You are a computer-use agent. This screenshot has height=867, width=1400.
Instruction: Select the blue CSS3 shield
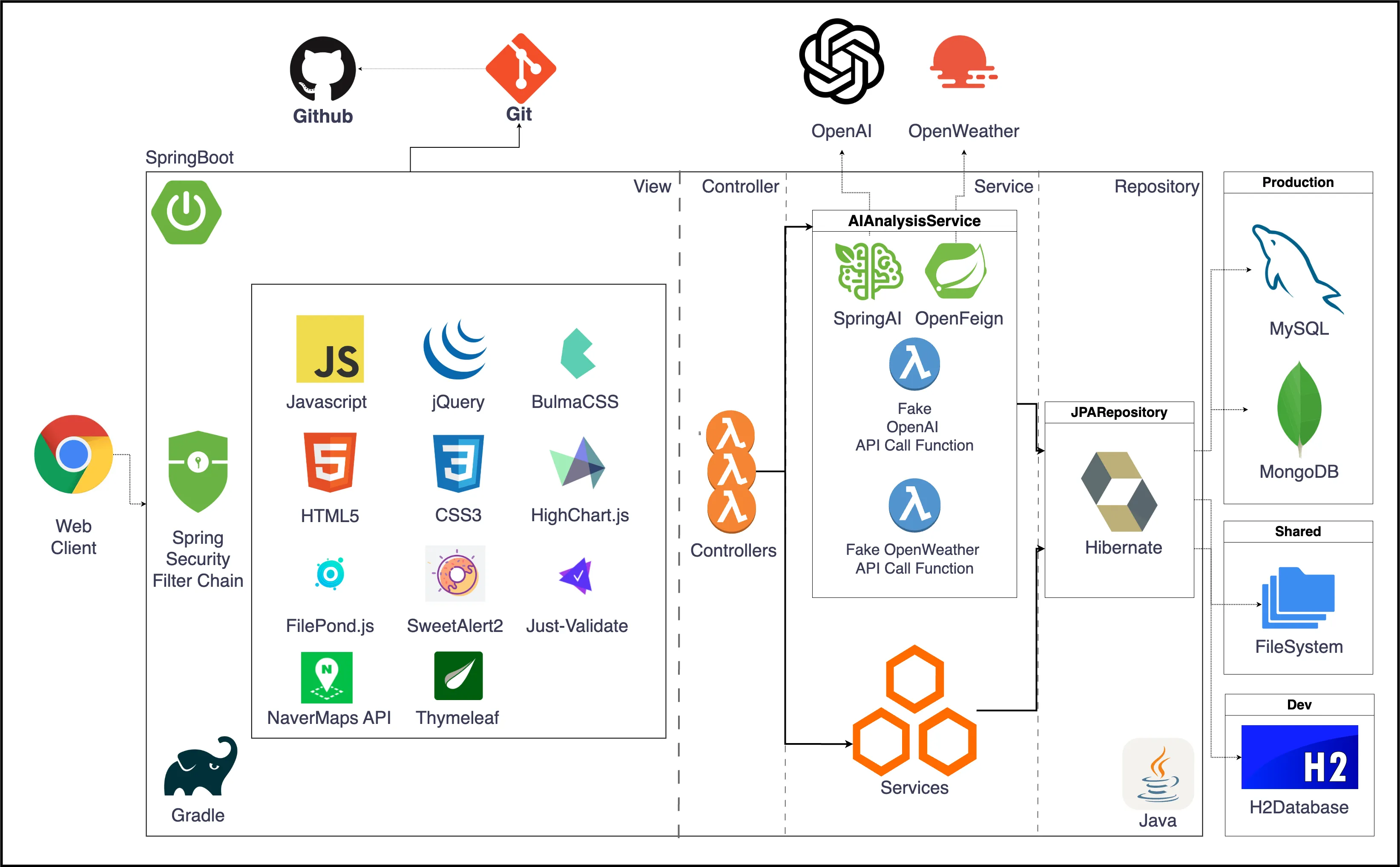click(x=458, y=463)
